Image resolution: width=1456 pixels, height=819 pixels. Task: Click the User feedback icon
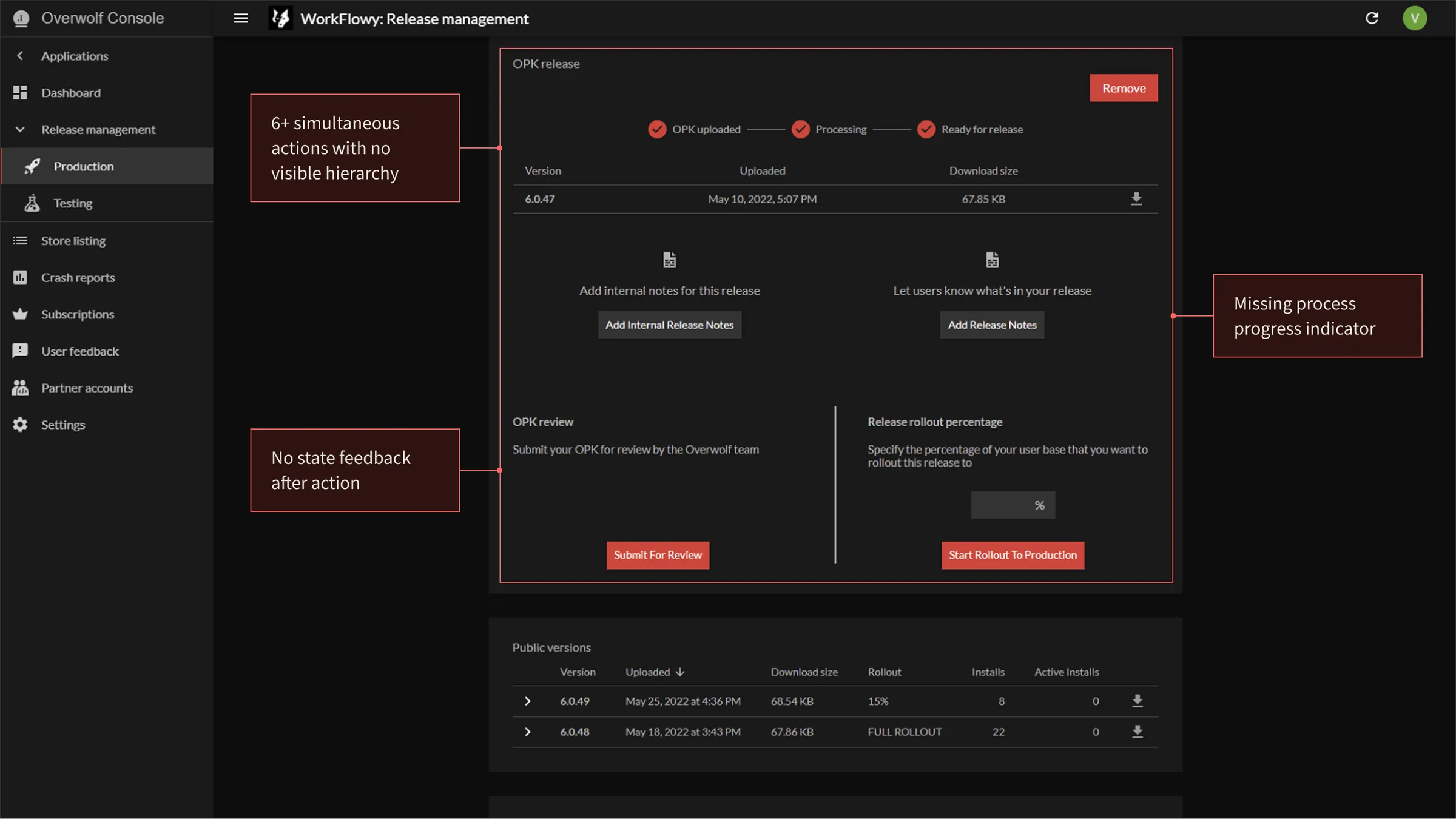(x=20, y=351)
